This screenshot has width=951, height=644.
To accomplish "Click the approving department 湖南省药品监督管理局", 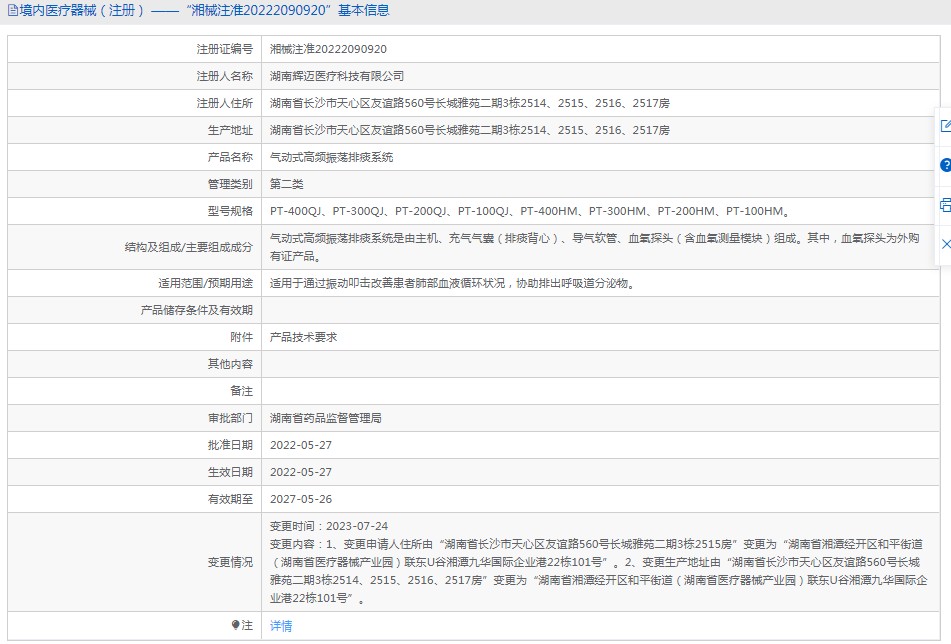I will 326,418.
